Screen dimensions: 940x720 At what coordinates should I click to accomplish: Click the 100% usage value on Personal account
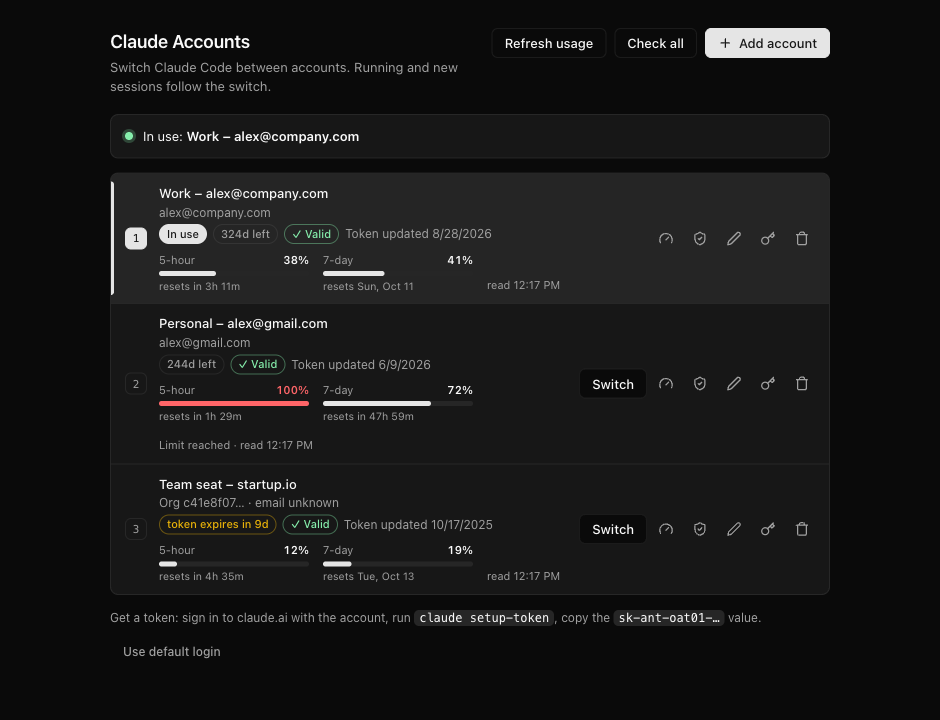pos(293,390)
